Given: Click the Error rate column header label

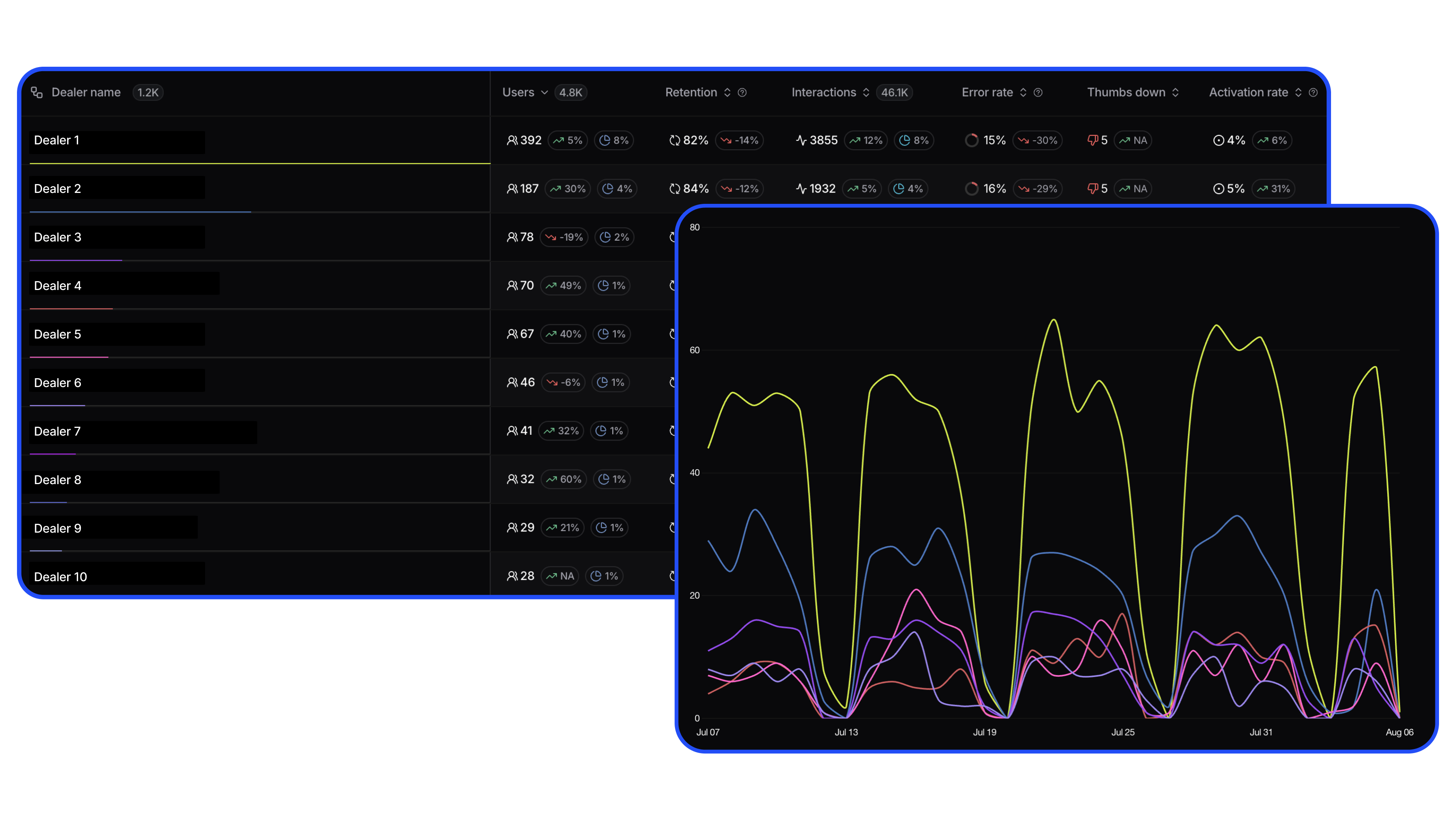Looking at the screenshot, I should 987,92.
